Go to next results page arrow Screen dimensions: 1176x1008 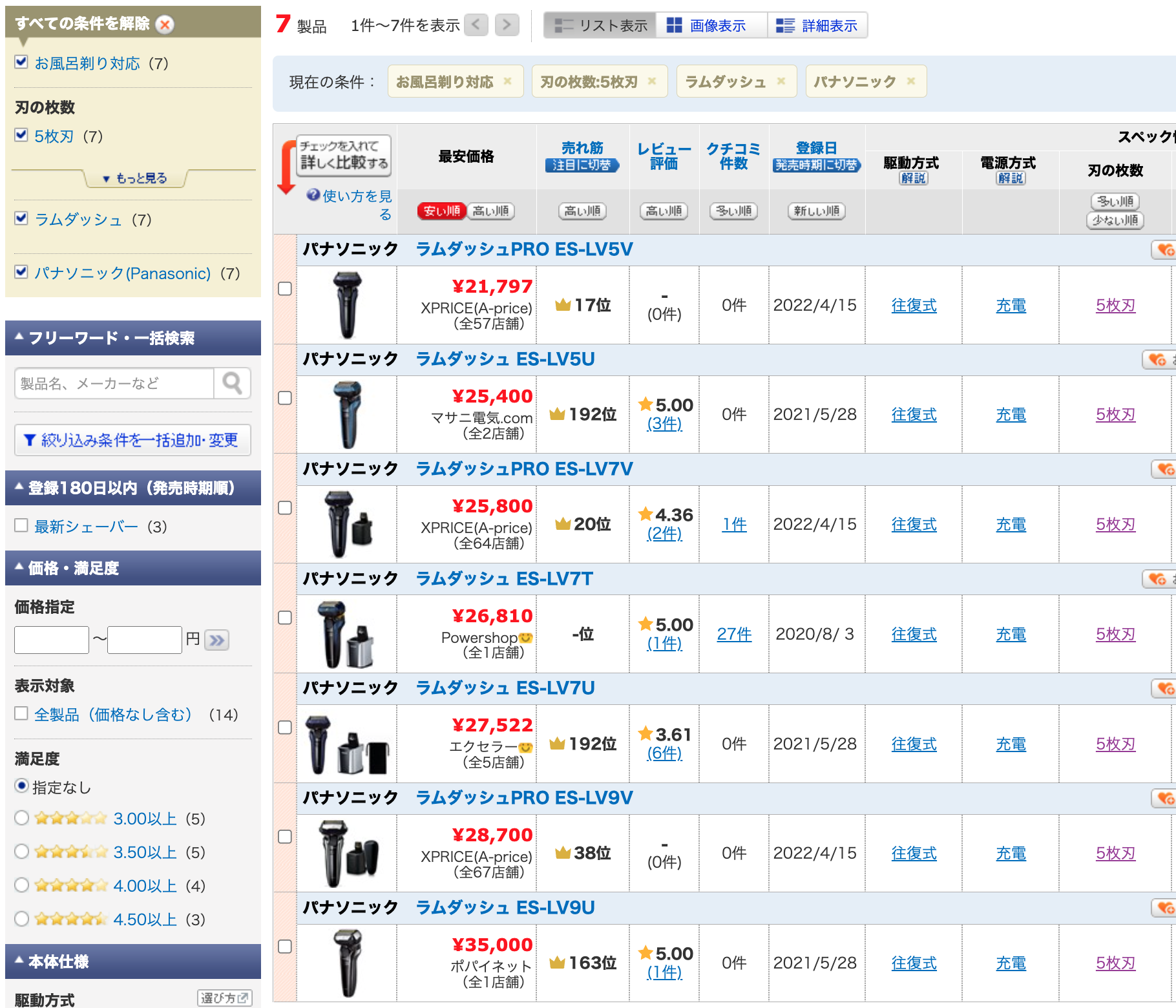point(507,25)
